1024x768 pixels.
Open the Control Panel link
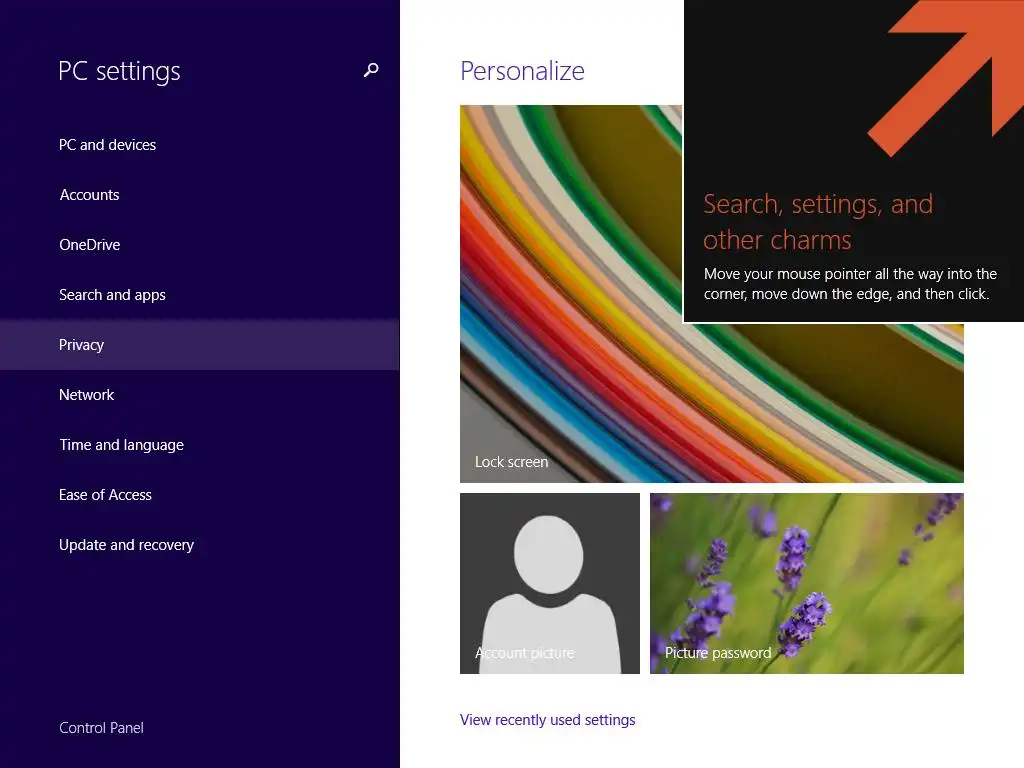click(x=101, y=728)
